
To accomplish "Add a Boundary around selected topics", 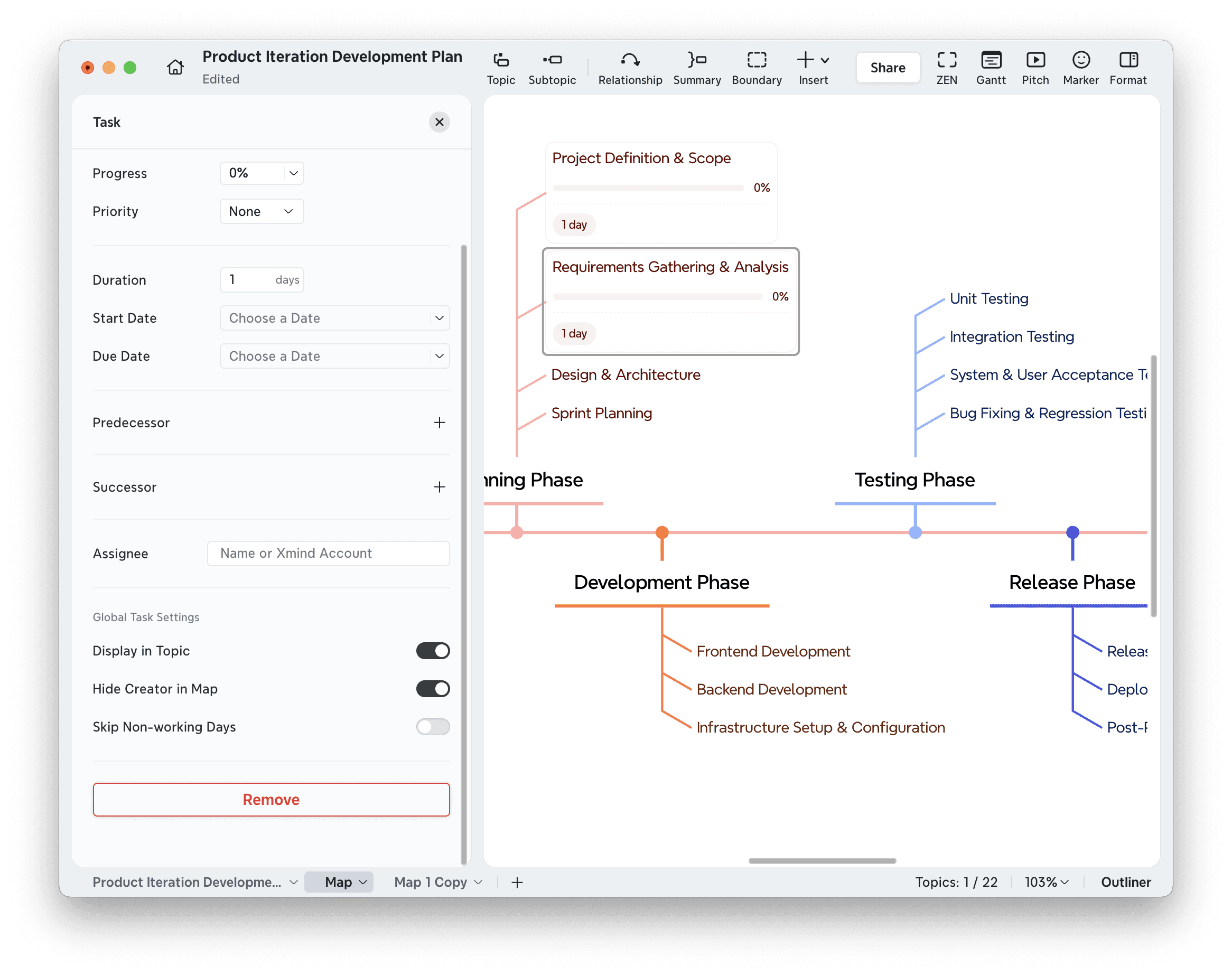I will [756, 67].
